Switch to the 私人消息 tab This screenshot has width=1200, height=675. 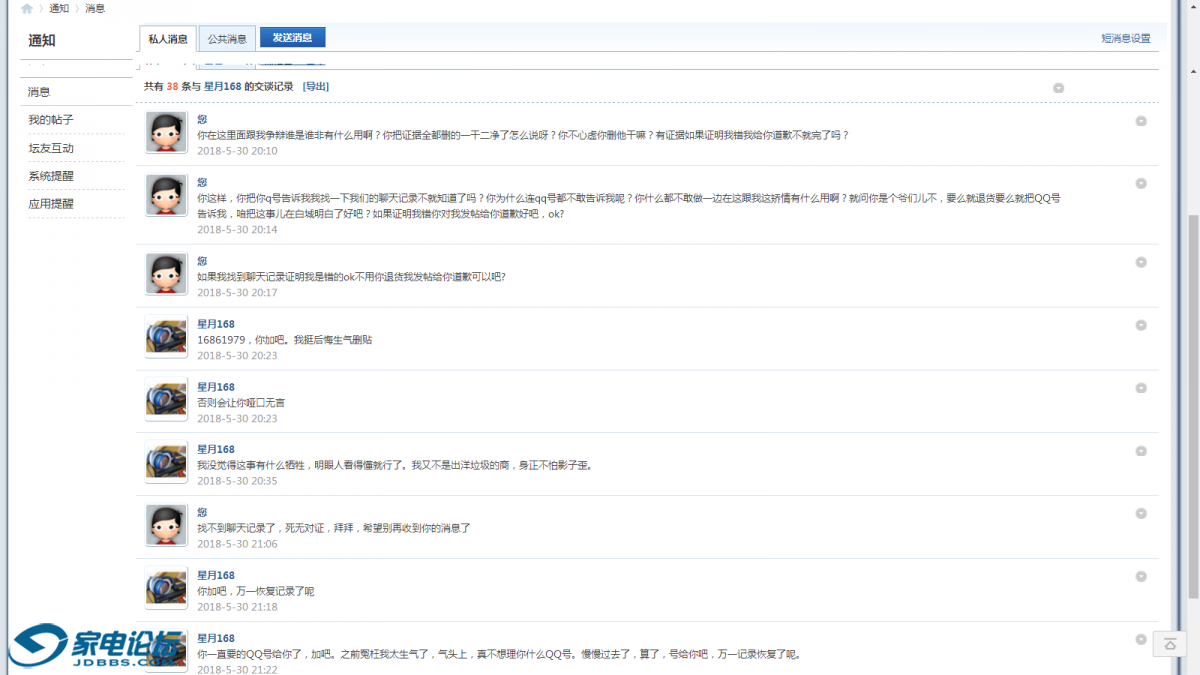(168, 39)
